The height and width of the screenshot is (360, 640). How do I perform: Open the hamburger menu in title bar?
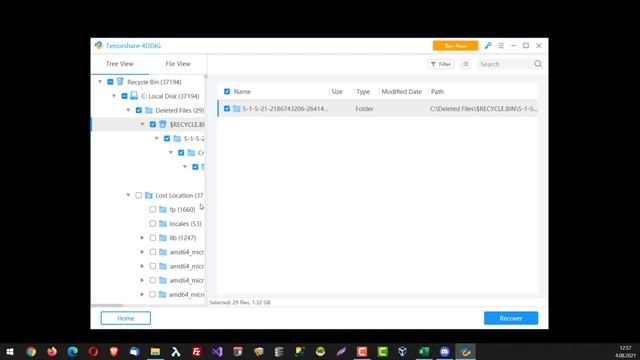click(x=501, y=46)
